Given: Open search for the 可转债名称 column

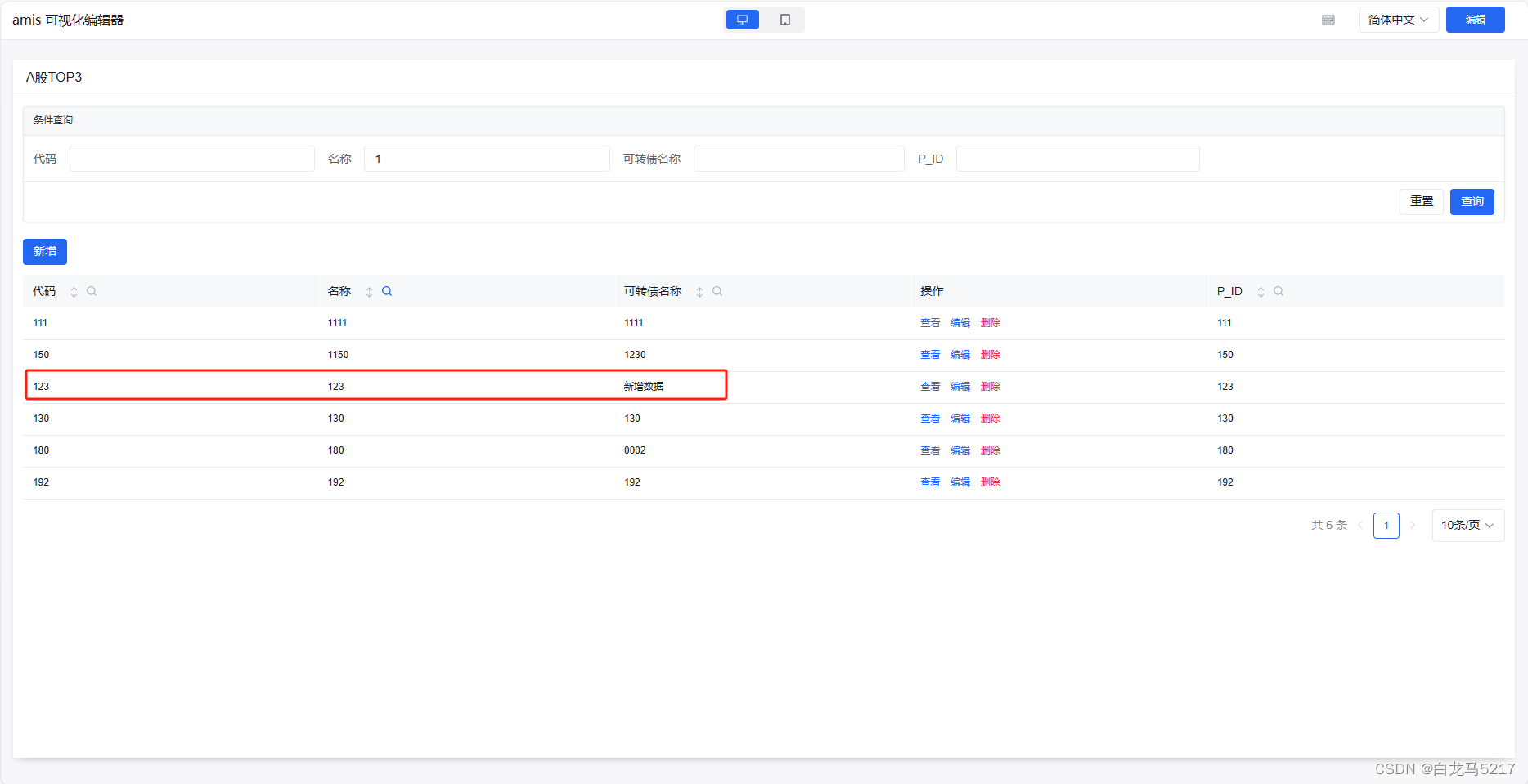Looking at the screenshot, I should click(717, 291).
